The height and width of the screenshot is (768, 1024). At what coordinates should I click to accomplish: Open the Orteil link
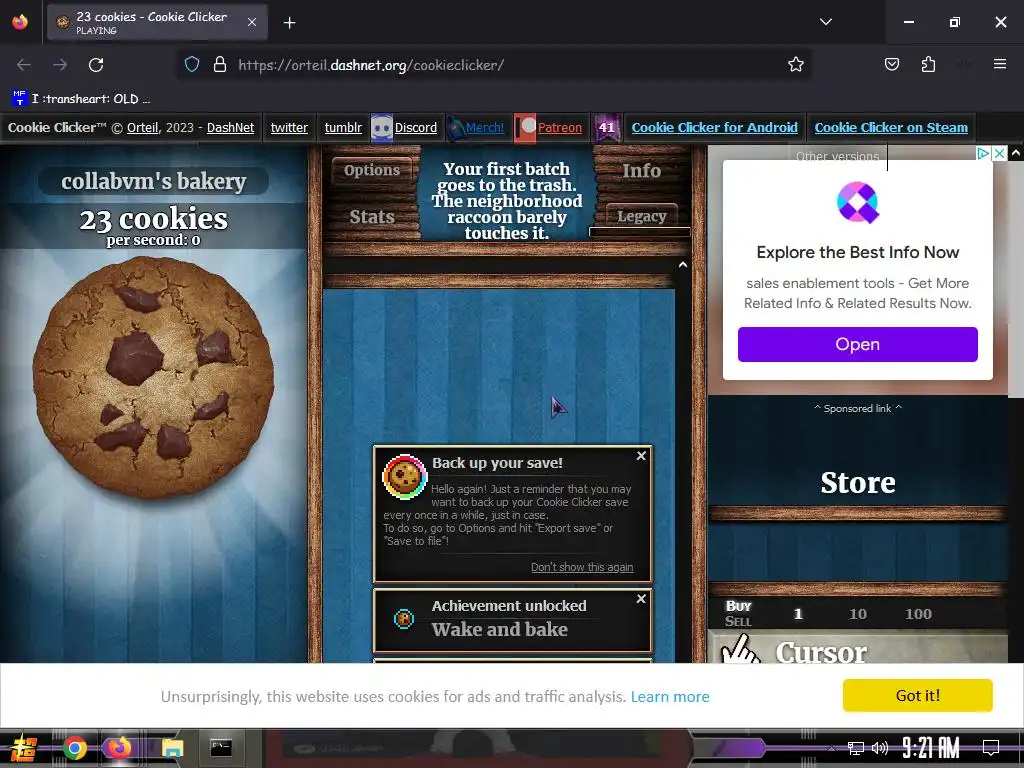coord(142,127)
